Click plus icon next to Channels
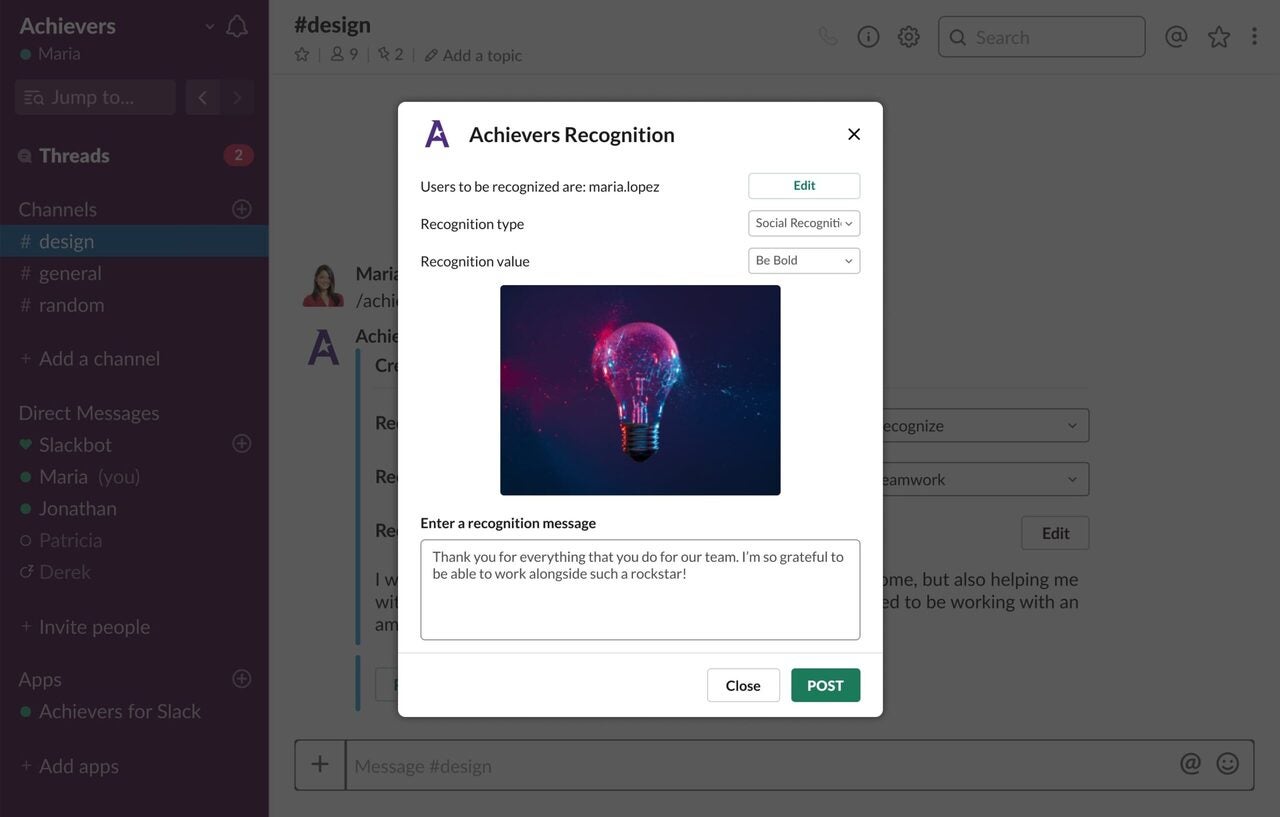The width and height of the screenshot is (1280, 817). [x=241, y=209]
